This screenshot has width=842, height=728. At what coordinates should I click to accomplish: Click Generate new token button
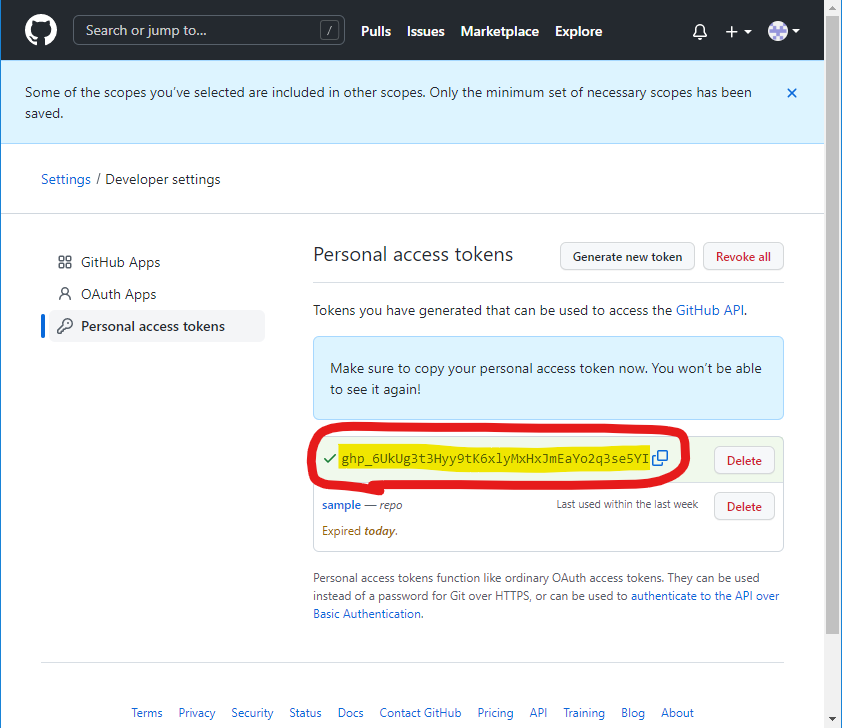[627, 257]
